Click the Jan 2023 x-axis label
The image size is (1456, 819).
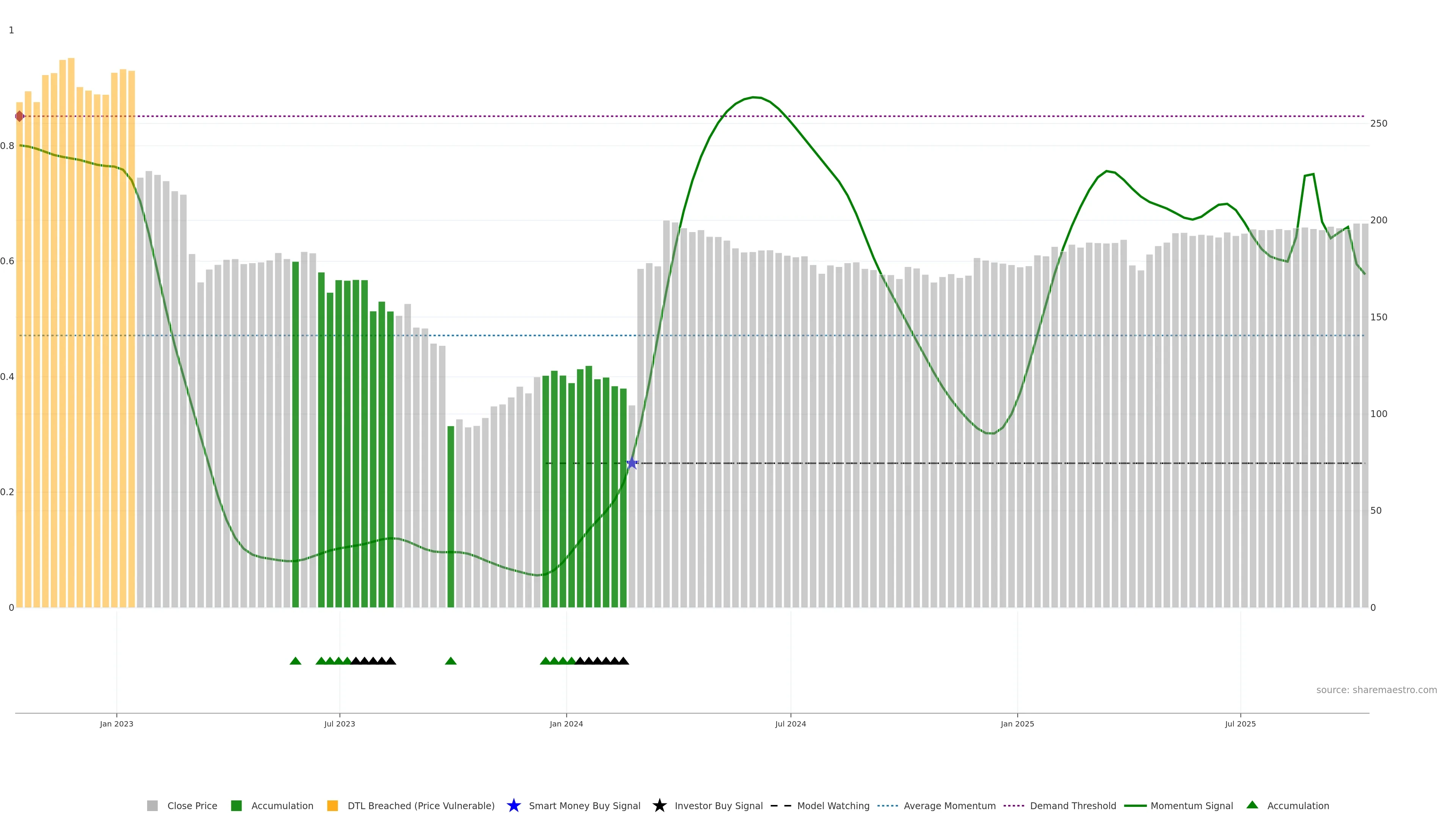point(116,723)
